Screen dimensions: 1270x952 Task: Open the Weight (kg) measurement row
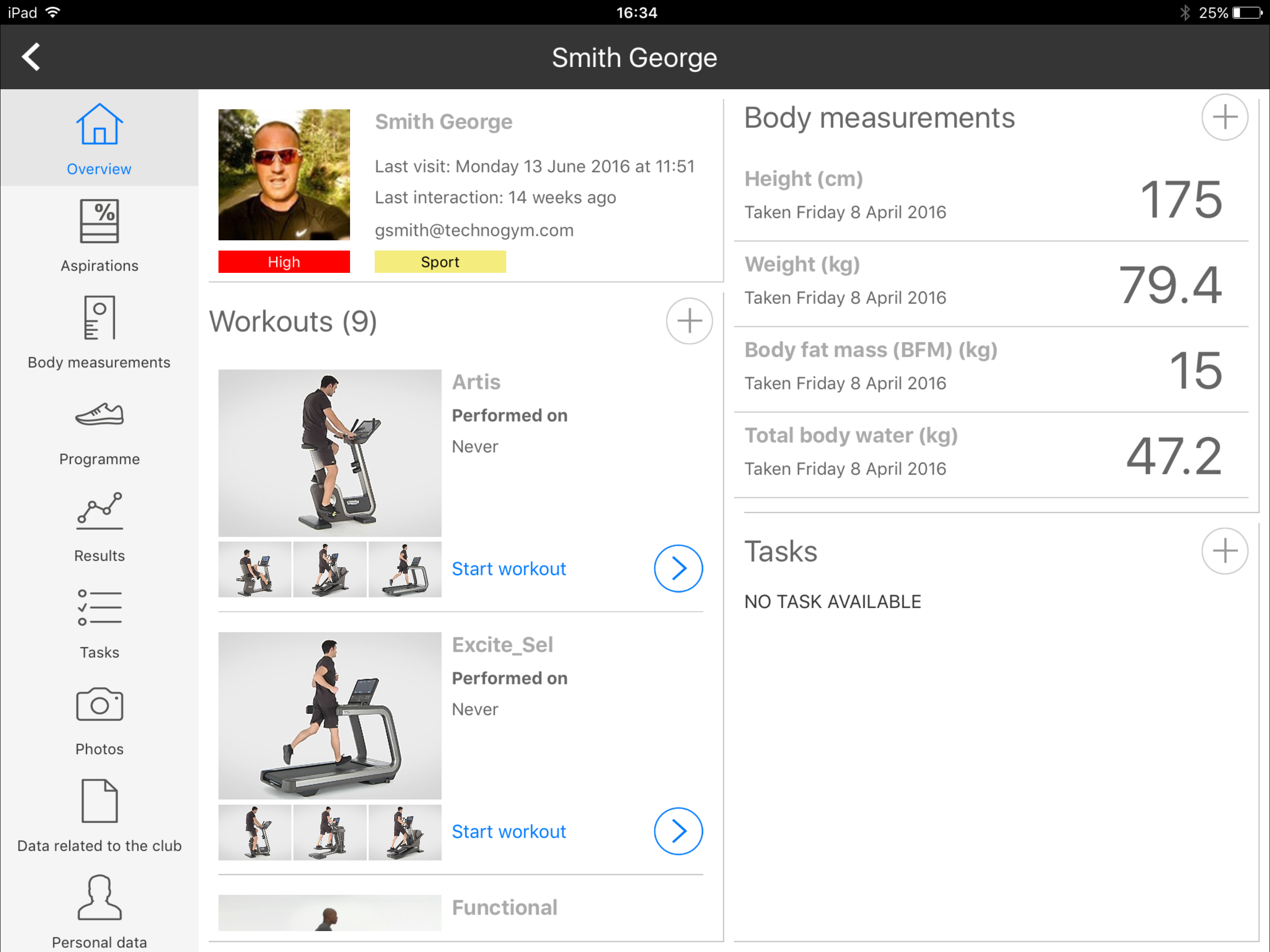[x=991, y=284]
